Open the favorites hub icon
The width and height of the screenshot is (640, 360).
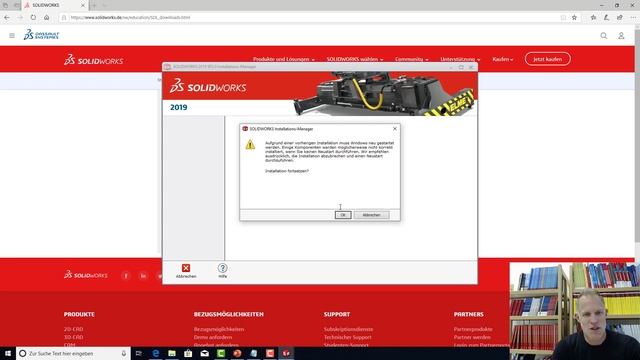[x=593, y=18]
